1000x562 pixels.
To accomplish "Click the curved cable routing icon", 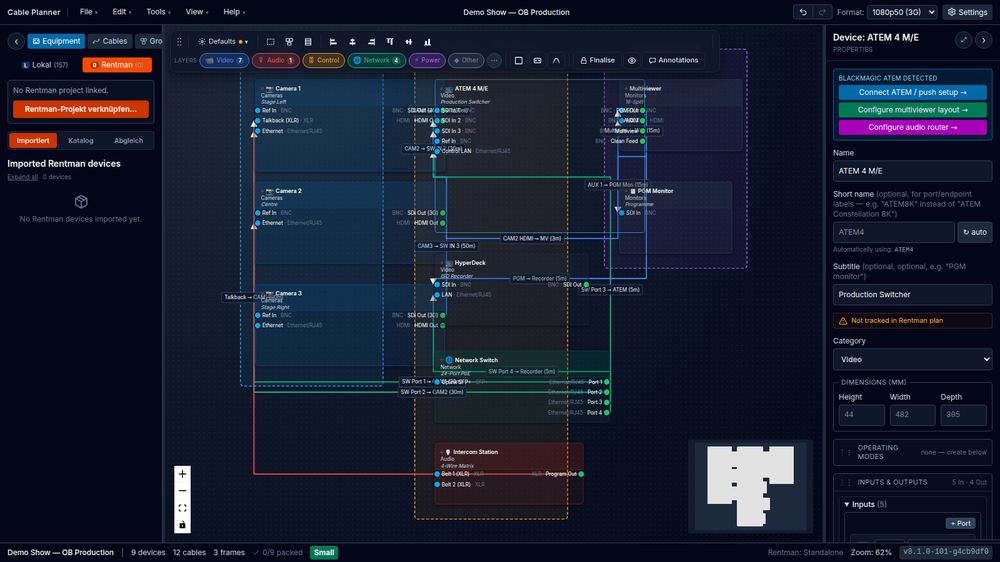I will 556,61.
